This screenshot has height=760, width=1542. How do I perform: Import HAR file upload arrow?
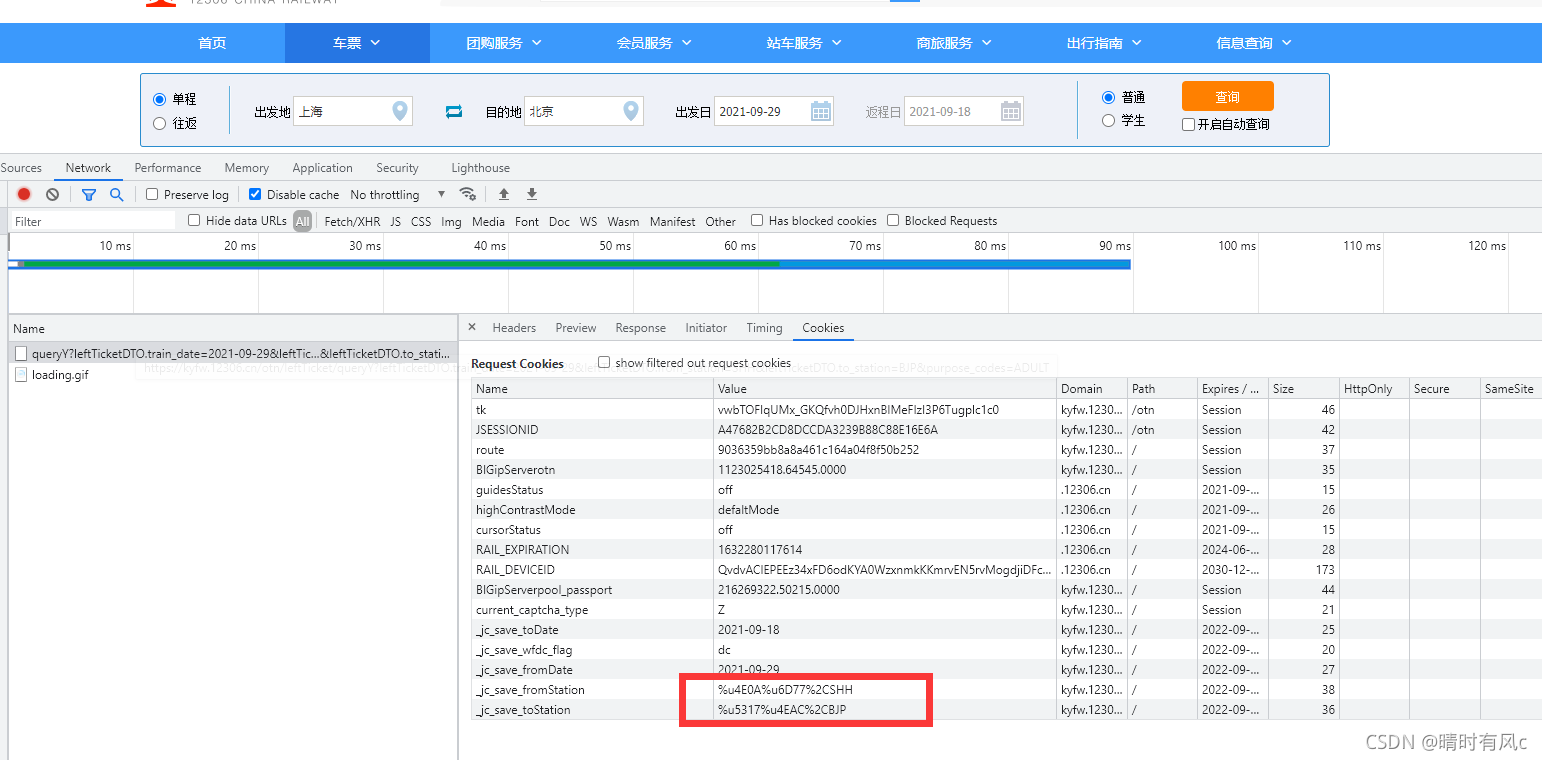504,194
